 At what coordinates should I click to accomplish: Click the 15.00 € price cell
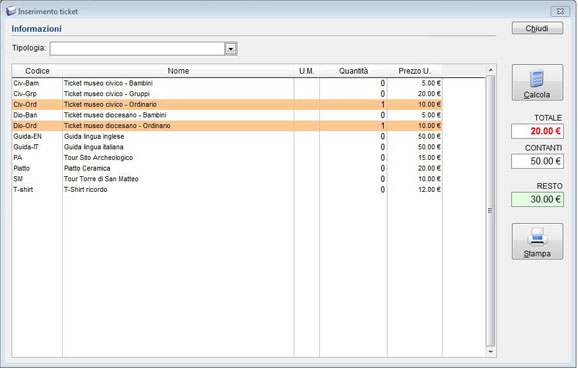[x=415, y=158]
